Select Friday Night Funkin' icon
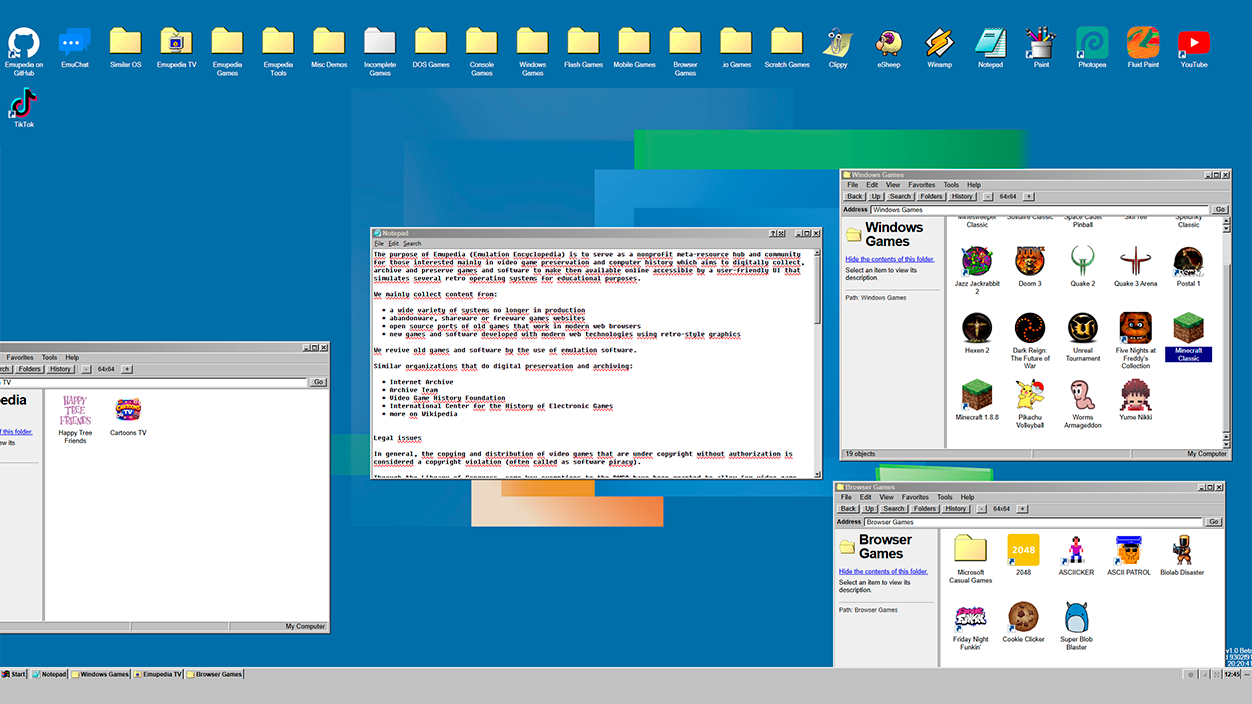 [970, 626]
